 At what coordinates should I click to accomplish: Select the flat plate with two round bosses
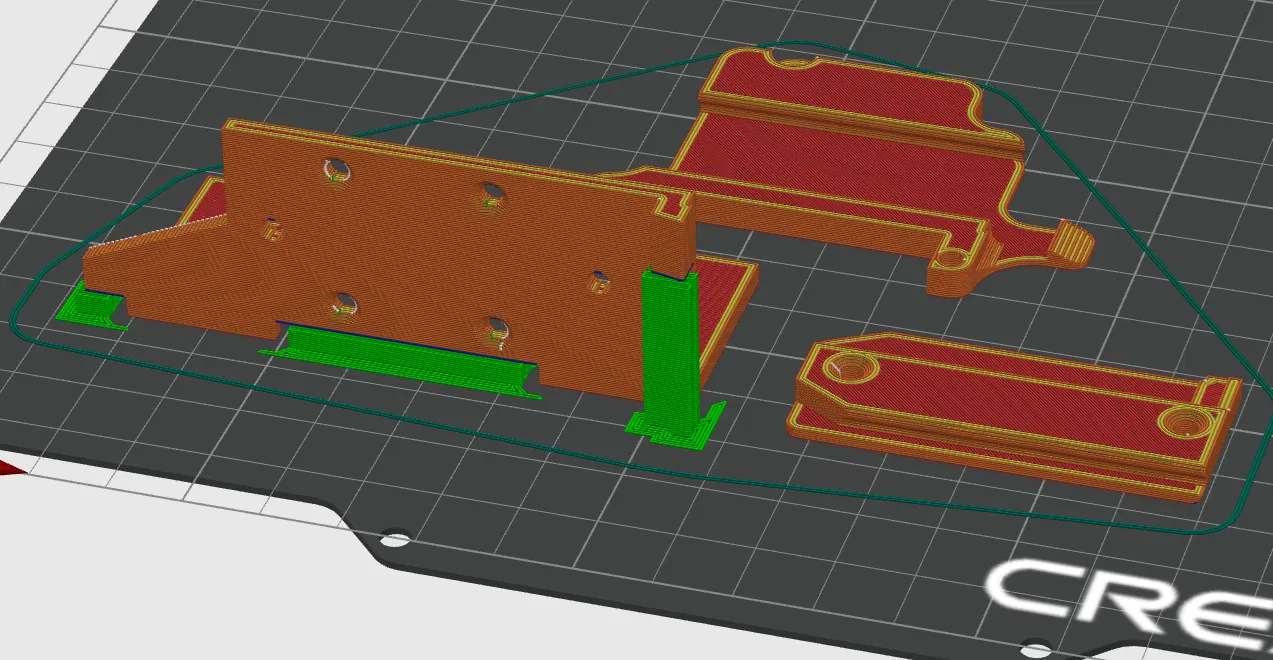click(1015, 413)
